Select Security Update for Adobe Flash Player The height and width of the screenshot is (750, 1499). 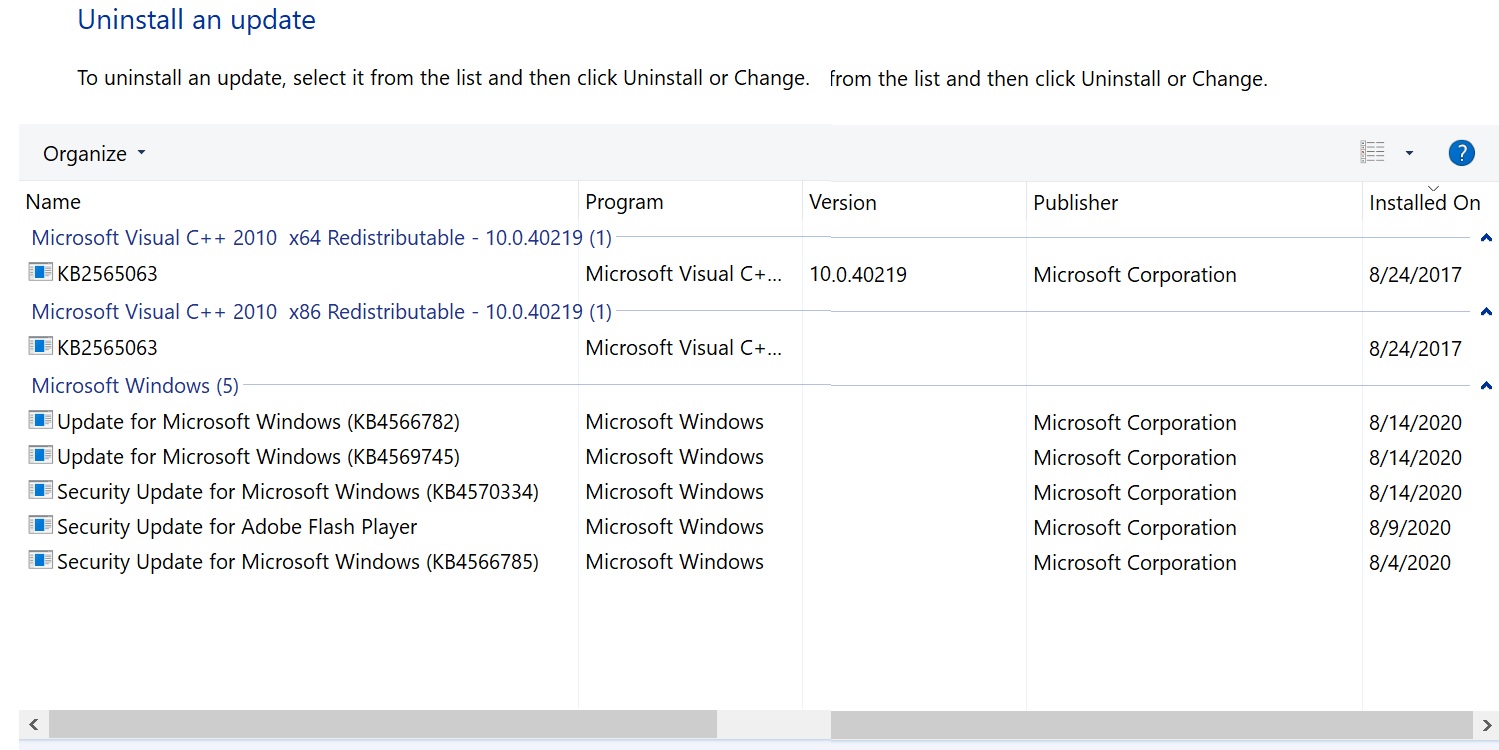point(237,527)
